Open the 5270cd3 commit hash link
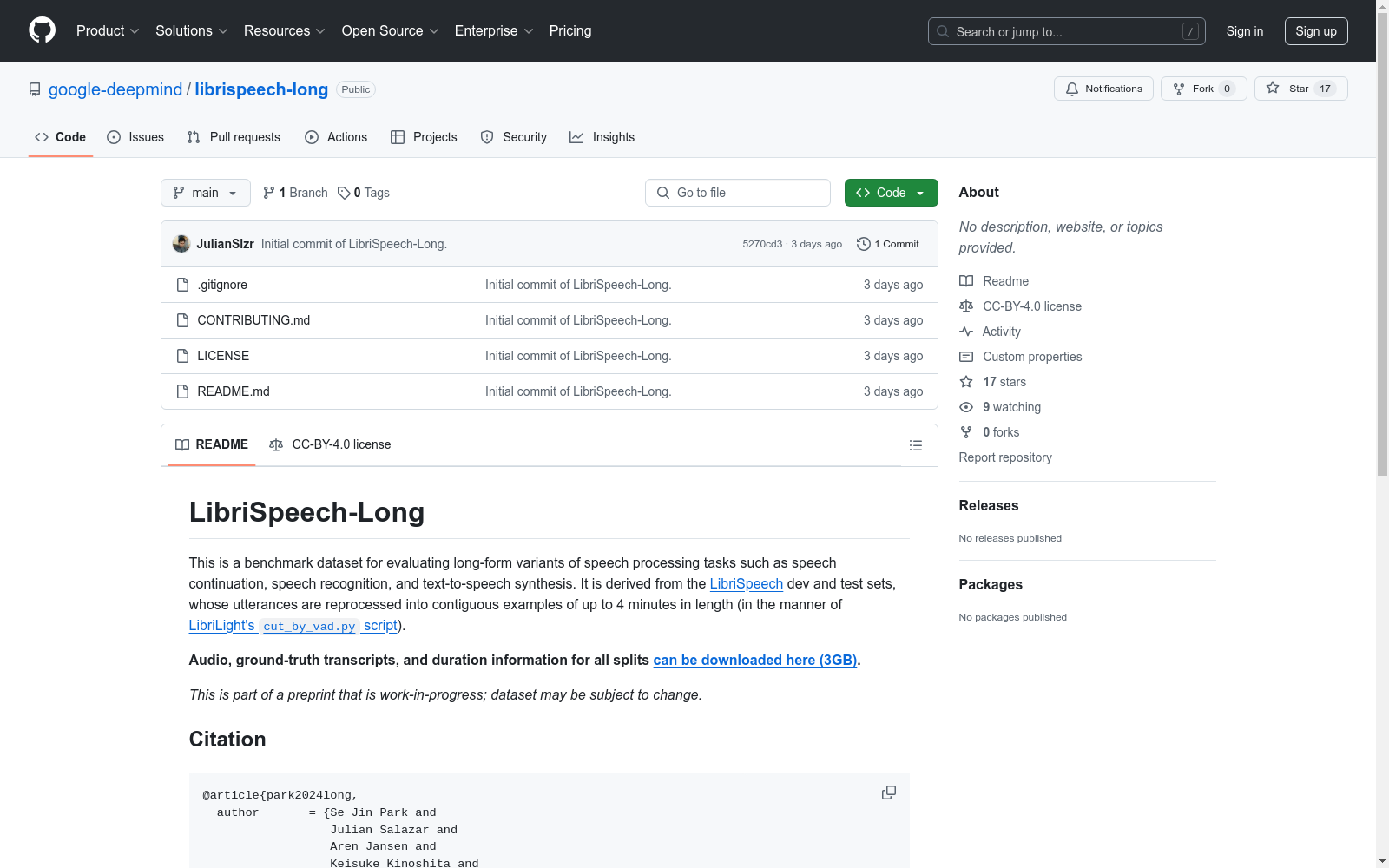The image size is (1389, 868). (x=762, y=244)
